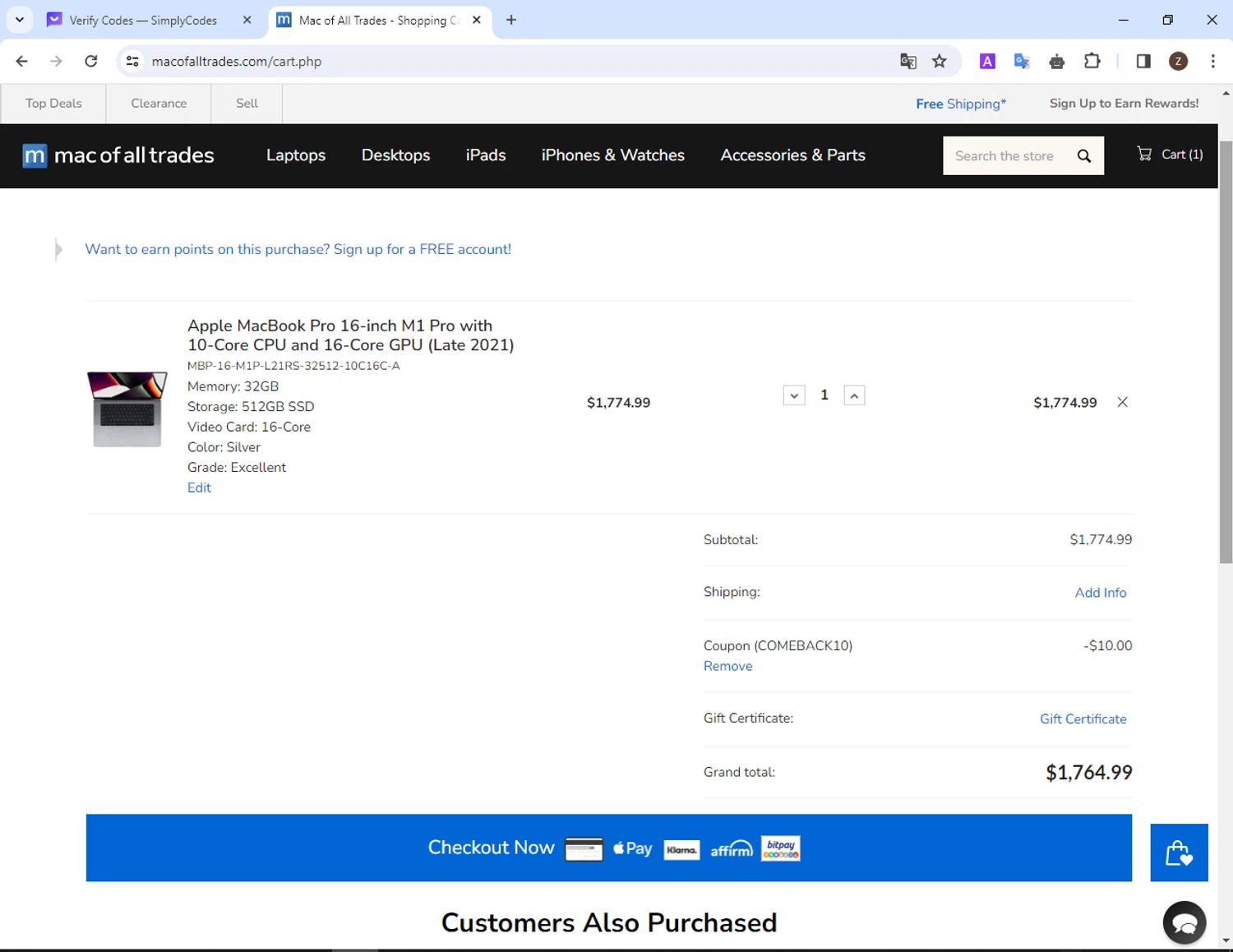The image size is (1233, 952).
Task: Close the Verify Codes SimplyCodes tab
Action: coord(247,20)
